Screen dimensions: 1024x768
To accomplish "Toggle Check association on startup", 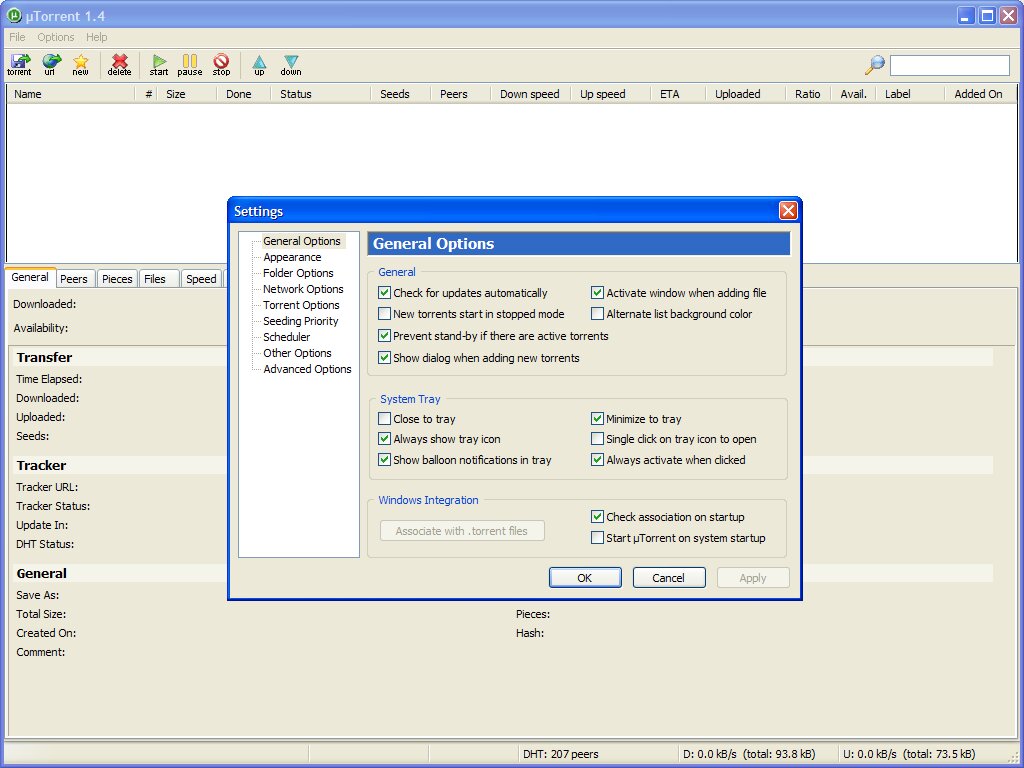I will tap(597, 517).
